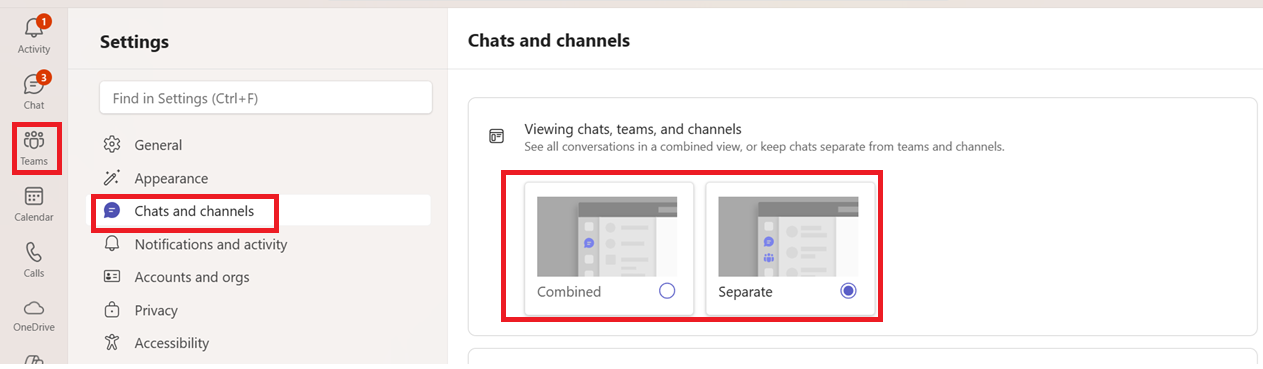Screen dimensions: 1263x369
Task: Click the Combined view preview thumbnail
Action: pos(607,236)
